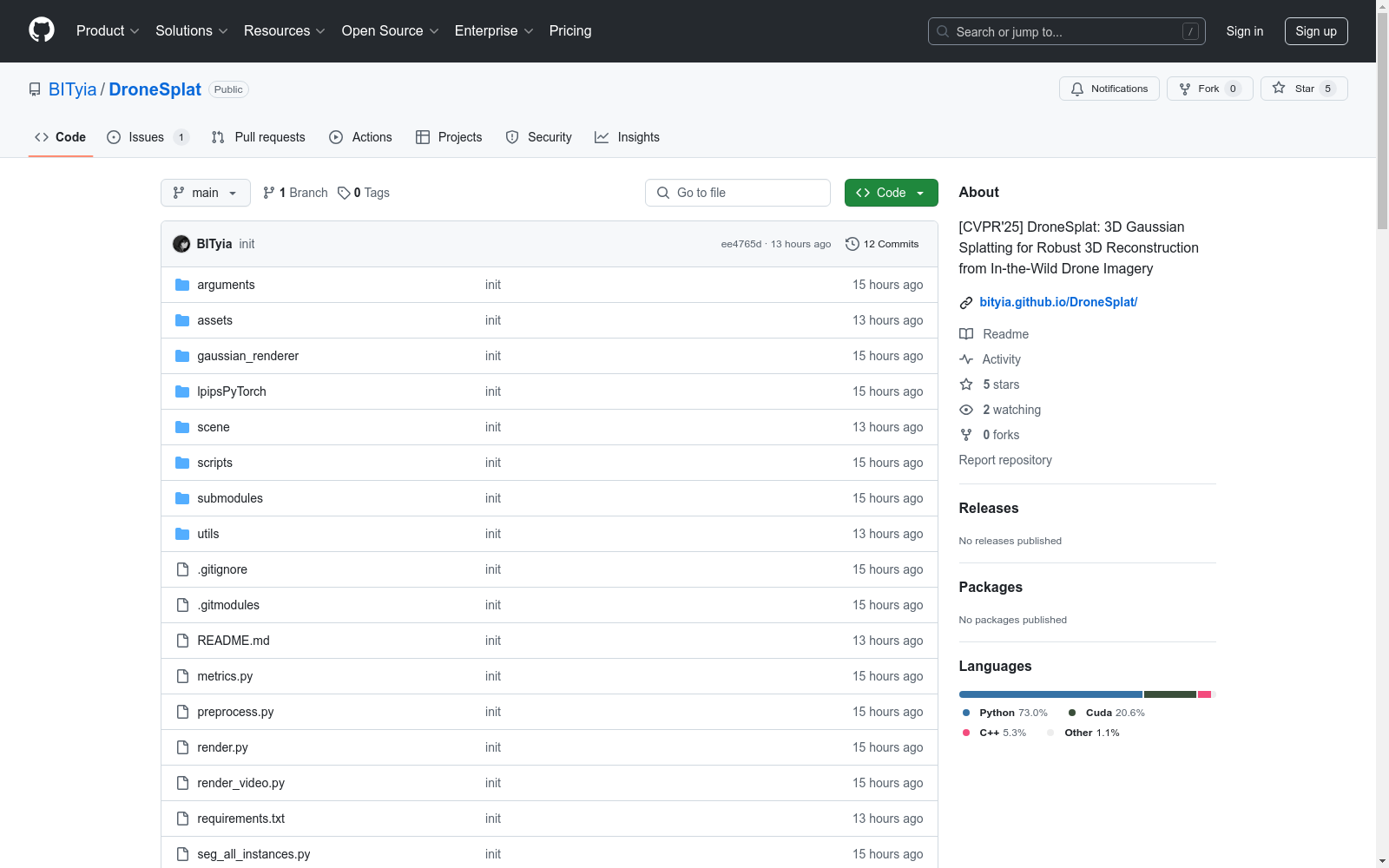Click the Releases heading link

989,508
